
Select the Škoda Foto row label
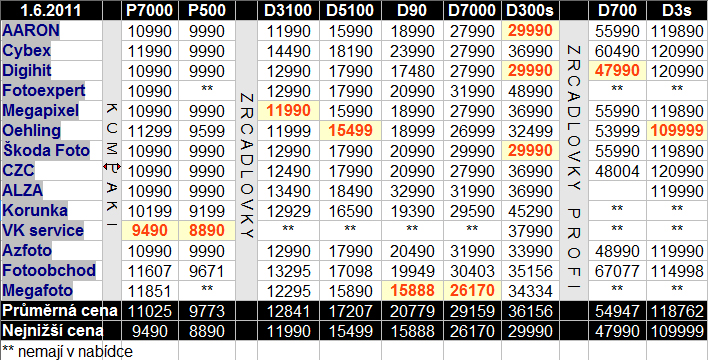46,150
